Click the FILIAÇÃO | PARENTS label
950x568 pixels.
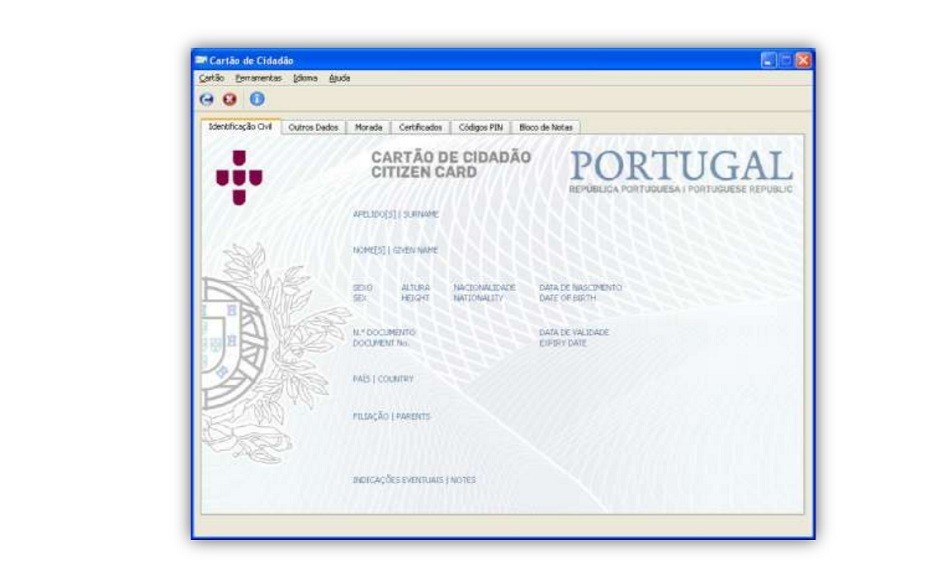(391, 417)
